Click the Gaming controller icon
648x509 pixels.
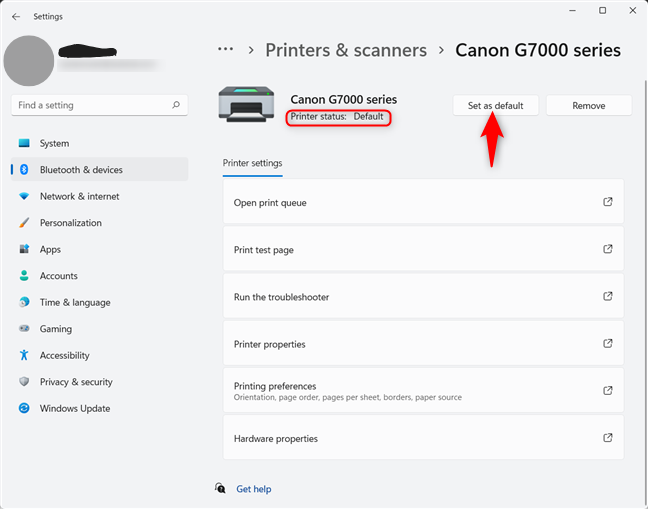click(x=24, y=328)
